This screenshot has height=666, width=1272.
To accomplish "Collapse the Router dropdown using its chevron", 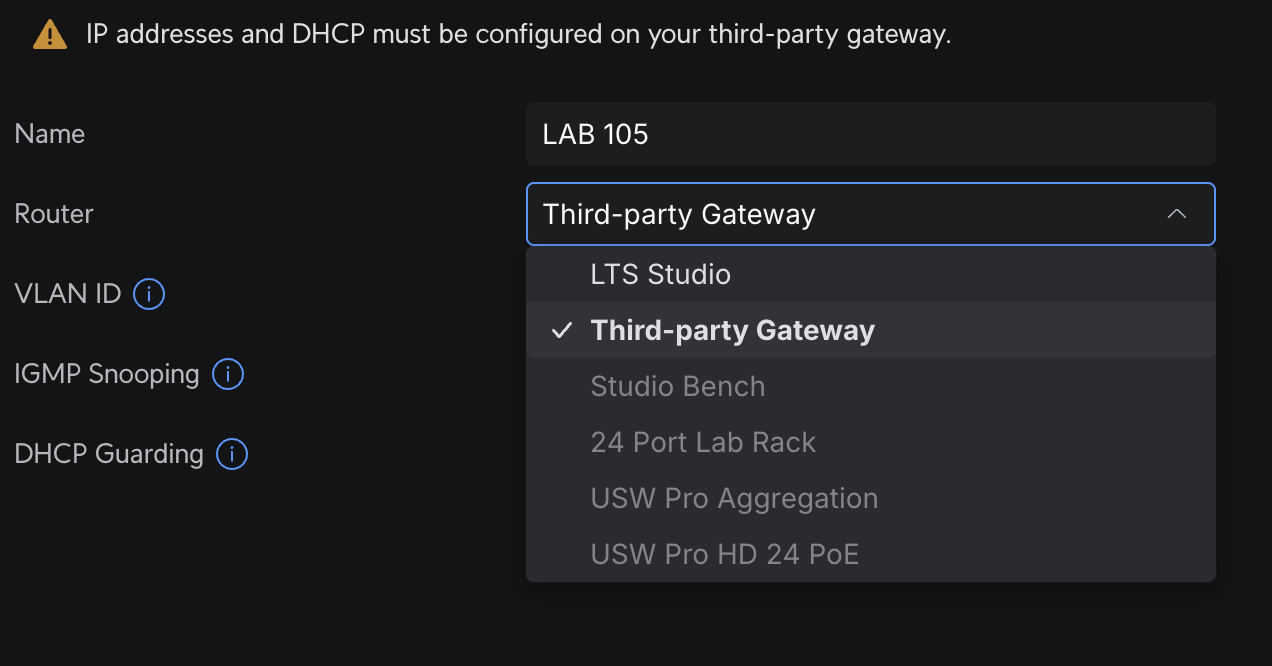I will [1177, 214].
